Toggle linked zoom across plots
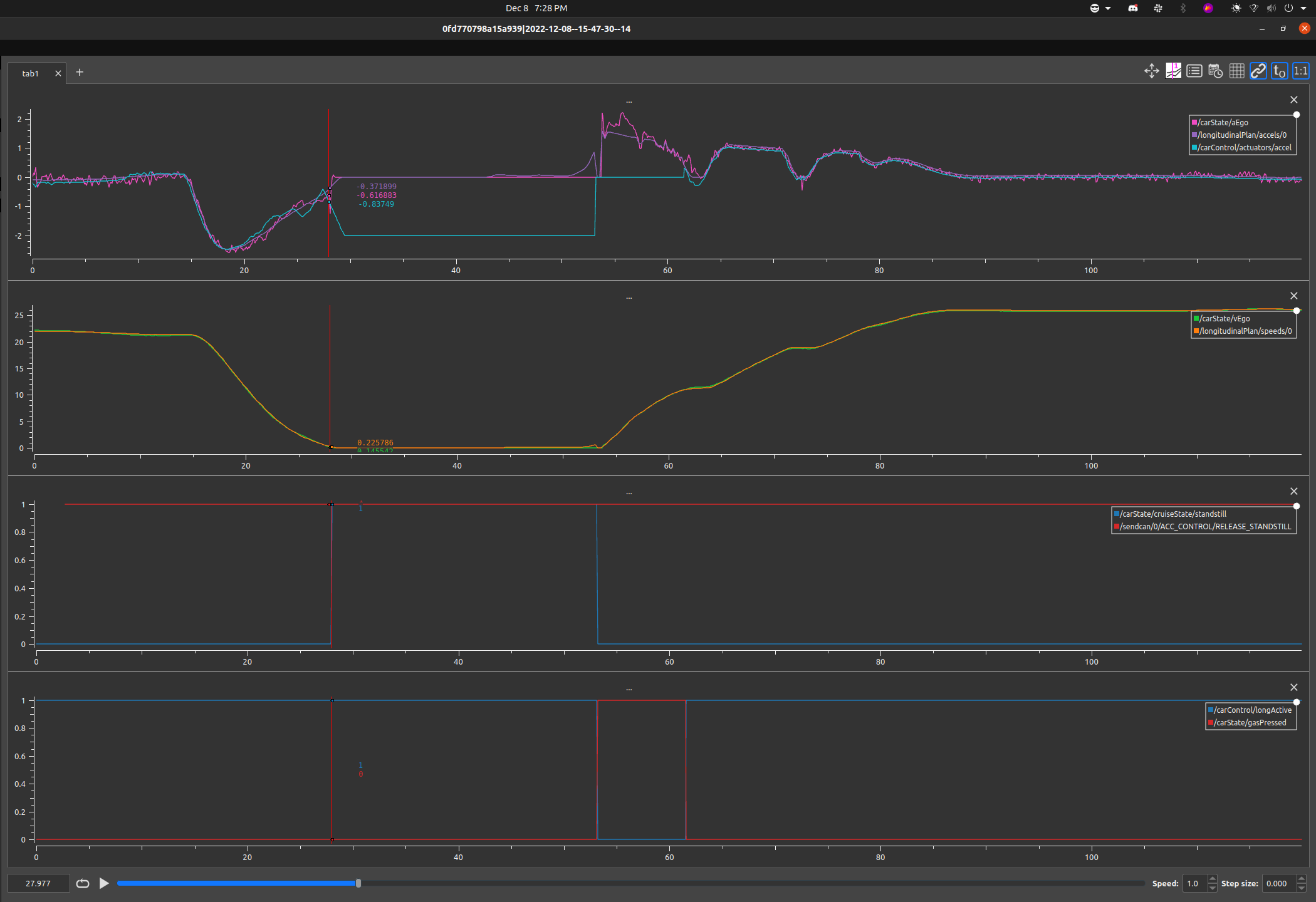Viewport: 1316px width, 902px height. coord(1258,71)
